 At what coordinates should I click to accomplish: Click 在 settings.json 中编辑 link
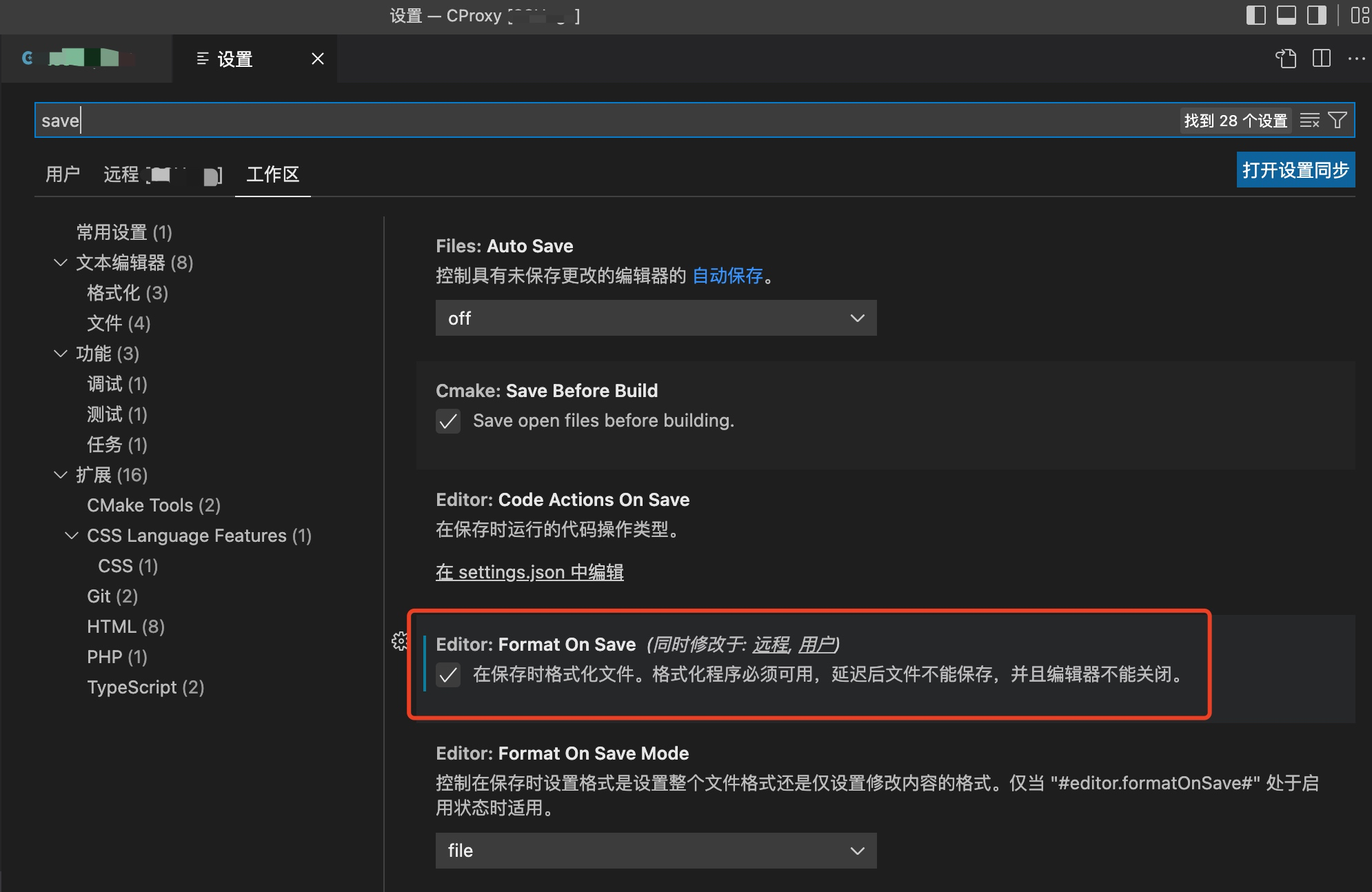(x=529, y=572)
